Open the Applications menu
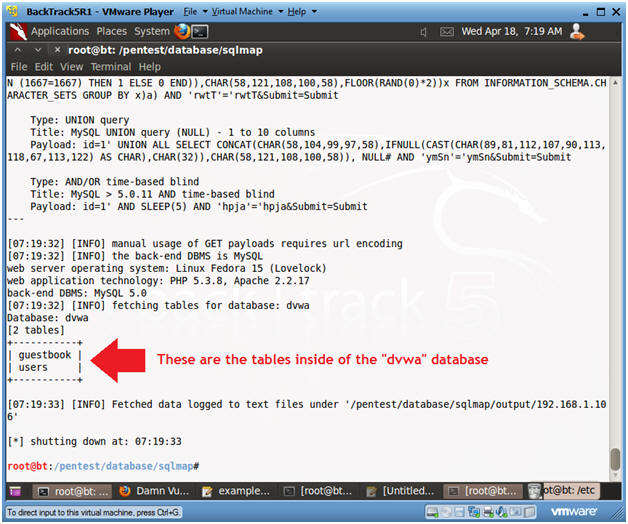This screenshot has height=524, width=628. [x=60, y=31]
